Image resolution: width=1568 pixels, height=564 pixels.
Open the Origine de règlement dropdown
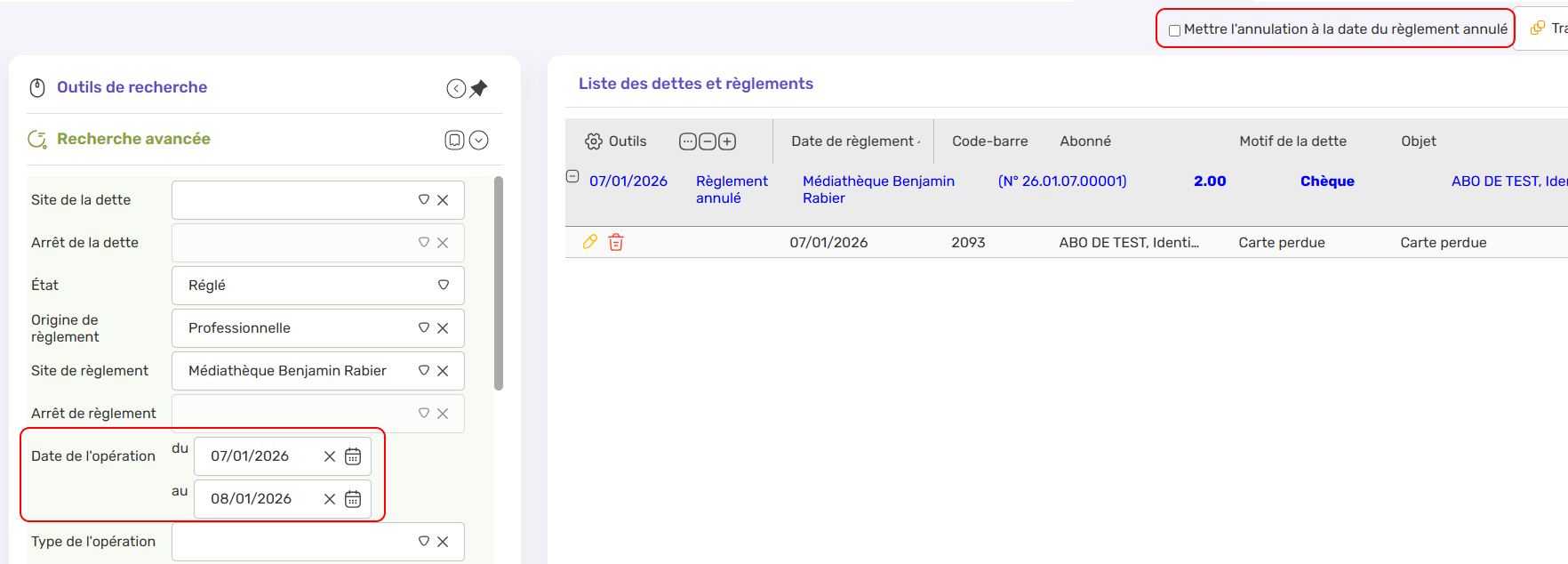coord(424,328)
